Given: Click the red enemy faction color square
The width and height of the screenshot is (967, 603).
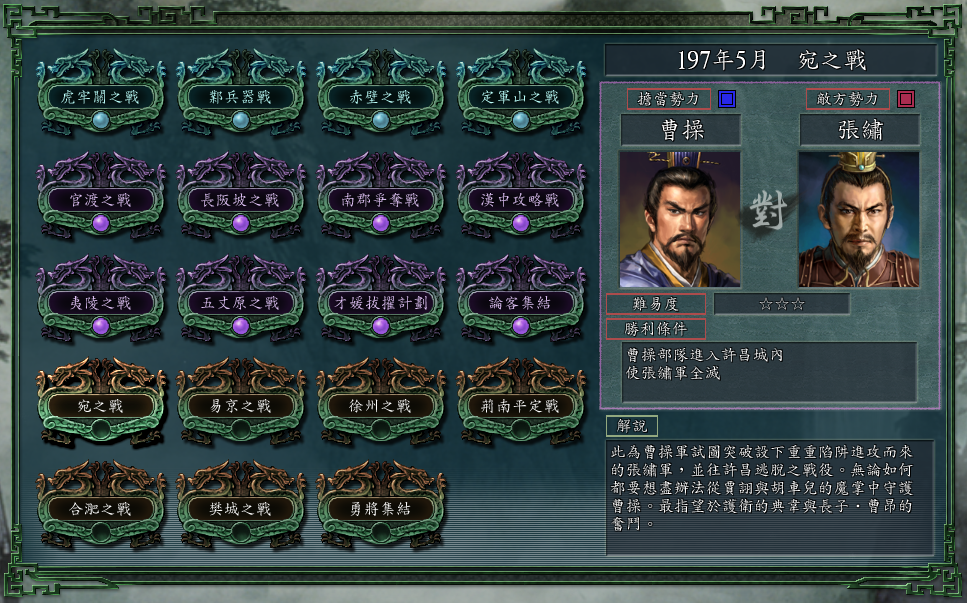Looking at the screenshot, I should [x=906, y=99].
